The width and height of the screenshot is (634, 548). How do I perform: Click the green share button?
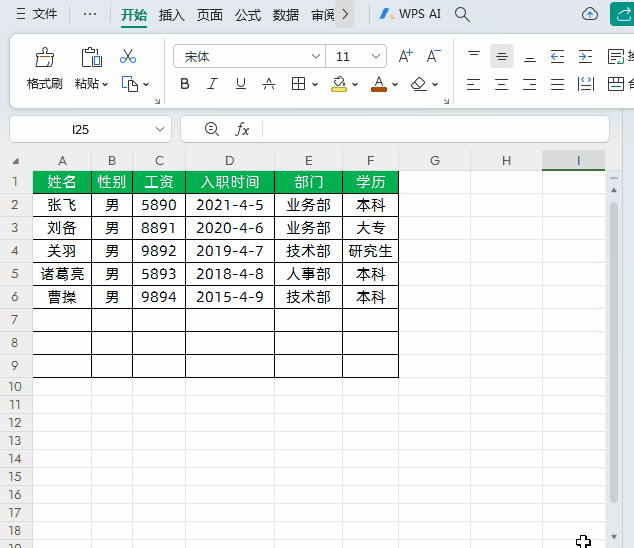[622, 15]
